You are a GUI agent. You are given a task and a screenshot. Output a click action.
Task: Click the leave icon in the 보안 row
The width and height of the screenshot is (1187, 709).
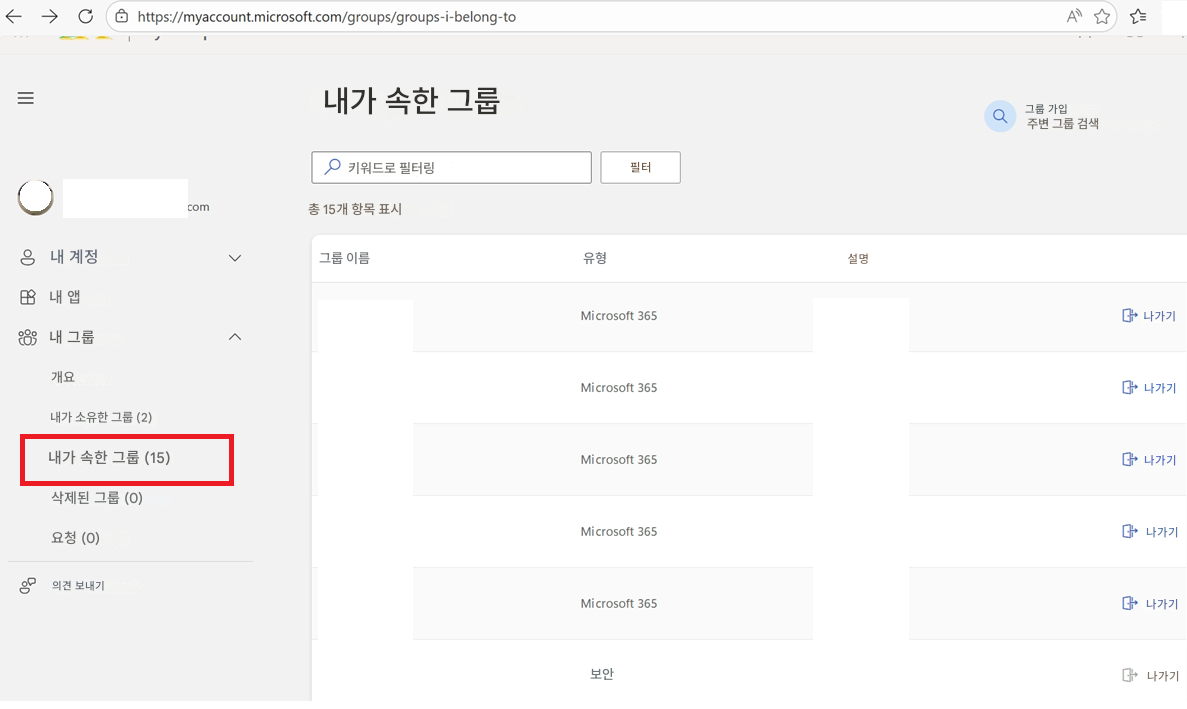pos(1129,675)
